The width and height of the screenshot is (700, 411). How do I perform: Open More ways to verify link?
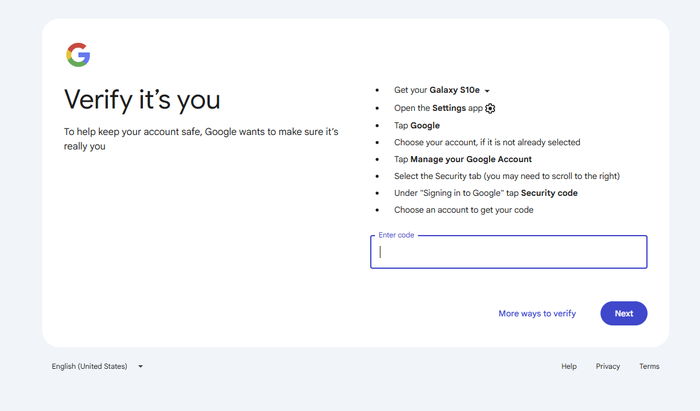537,313
